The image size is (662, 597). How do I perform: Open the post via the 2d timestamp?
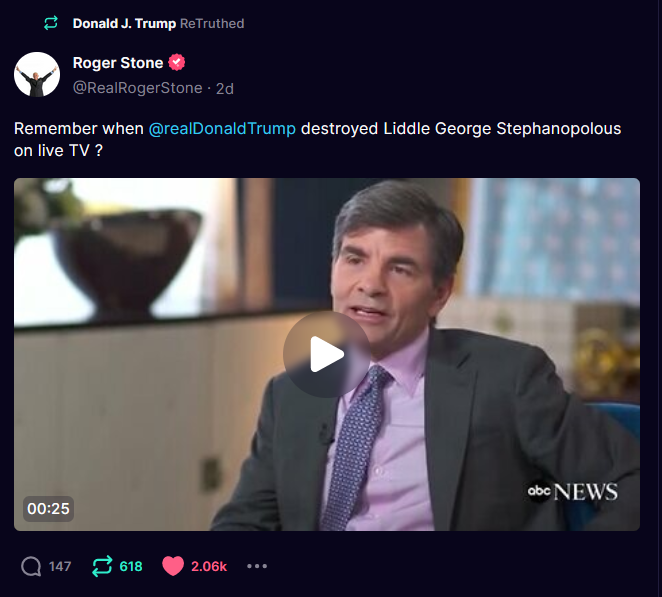point(225,88)
